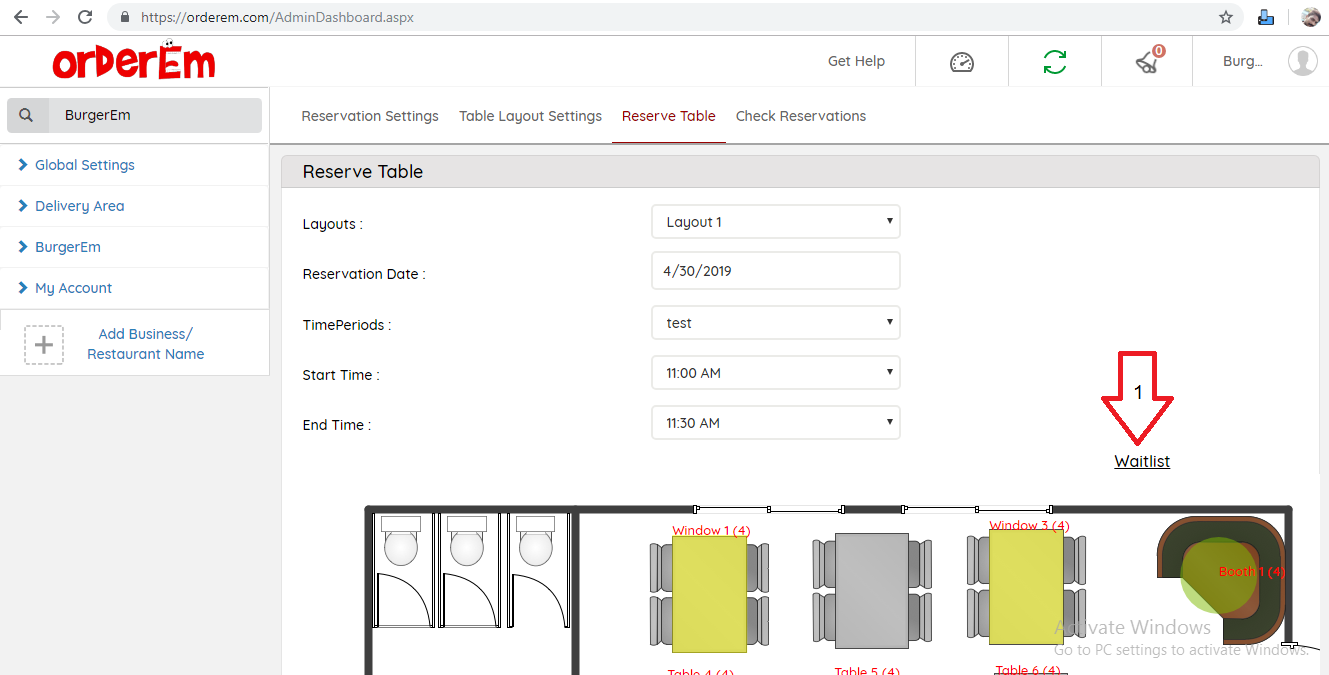Open the TimePeriods dropdown
The width and height of the screenshot is (1329, 675).
click(775, 323)
